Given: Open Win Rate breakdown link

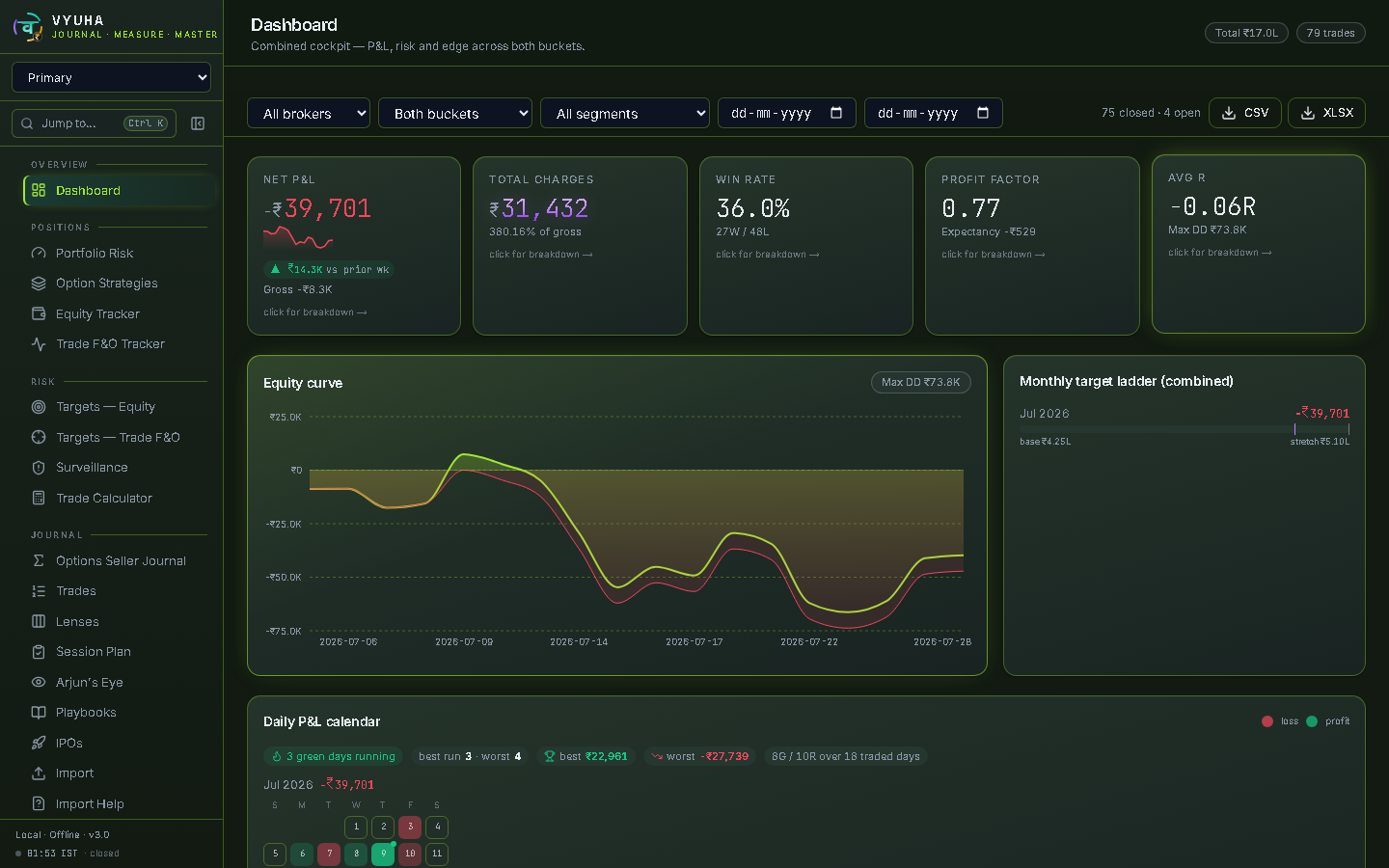Looking at the screenshot, I should click(768, 255).
